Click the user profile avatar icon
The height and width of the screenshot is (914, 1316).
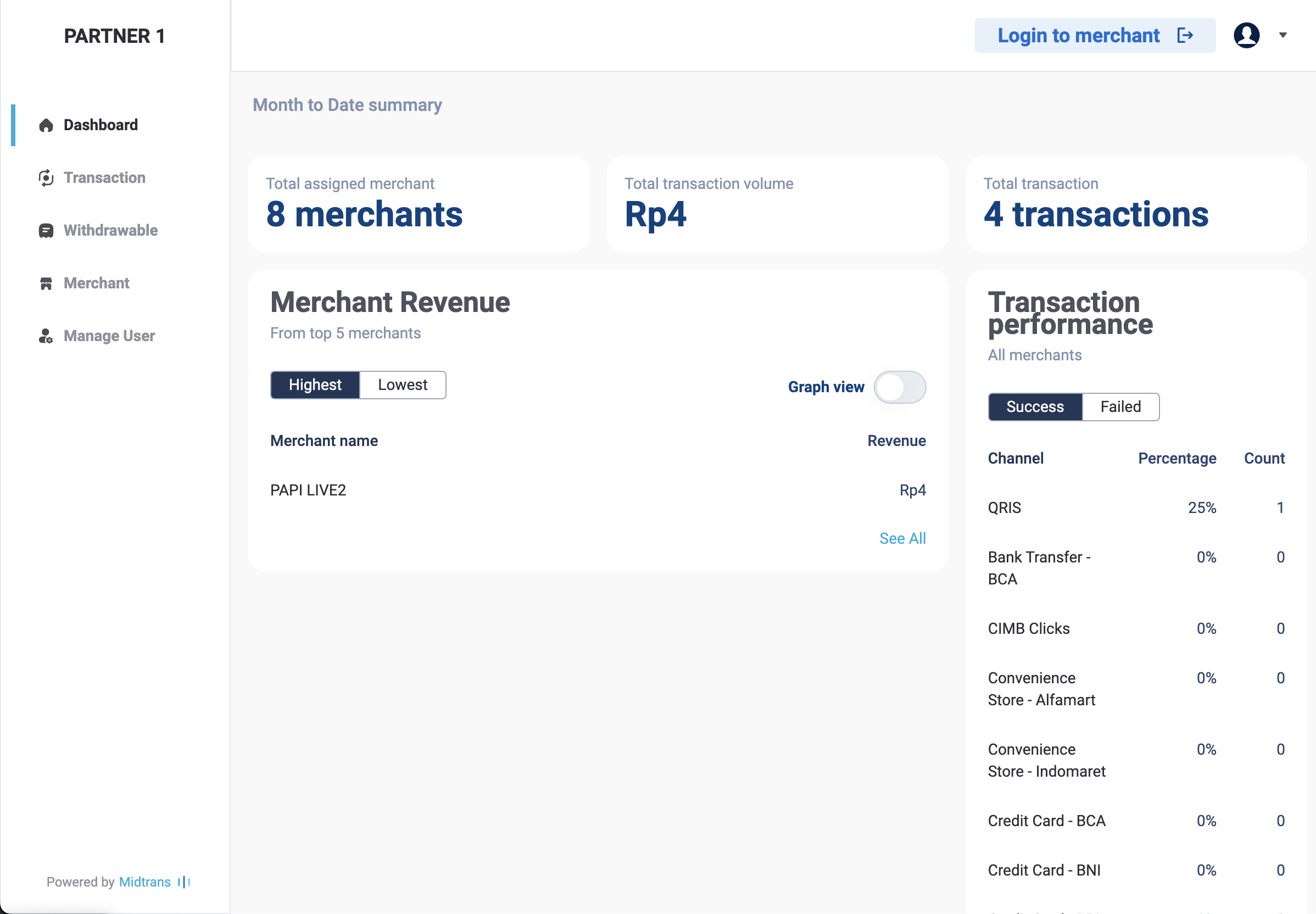(x=1246, y=36)
